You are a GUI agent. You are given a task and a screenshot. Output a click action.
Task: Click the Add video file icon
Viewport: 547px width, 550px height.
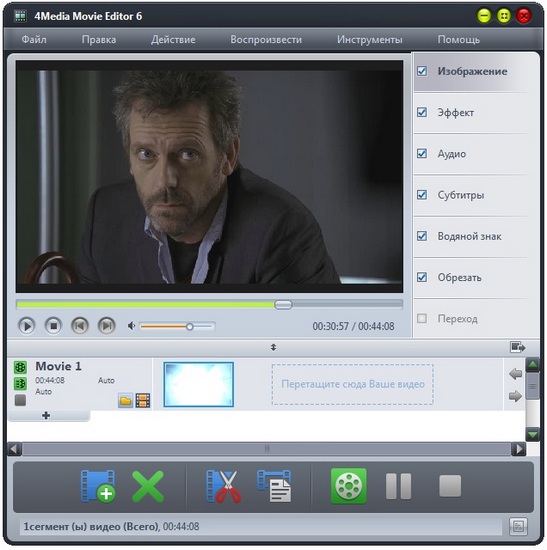pos(98,486)
